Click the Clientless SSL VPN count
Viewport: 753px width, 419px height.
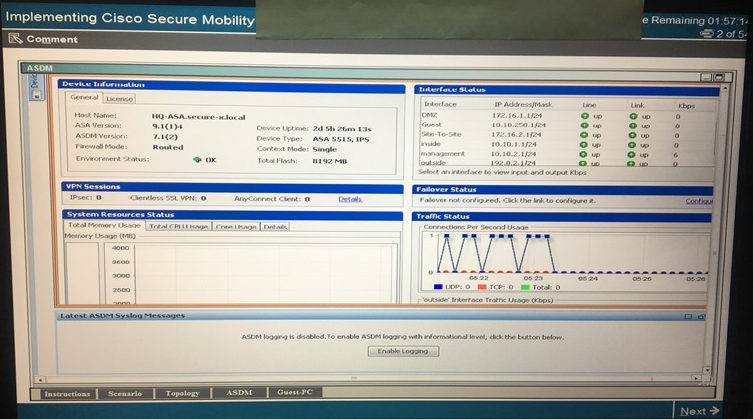pos(204,198)
